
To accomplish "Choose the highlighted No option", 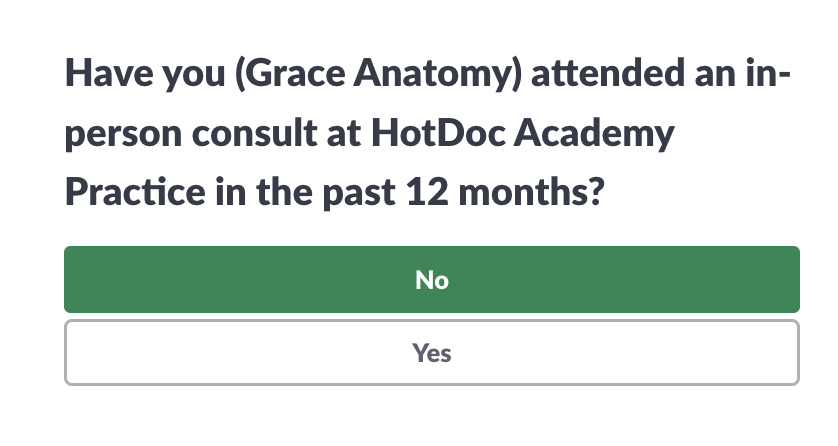I will (432, 280).
